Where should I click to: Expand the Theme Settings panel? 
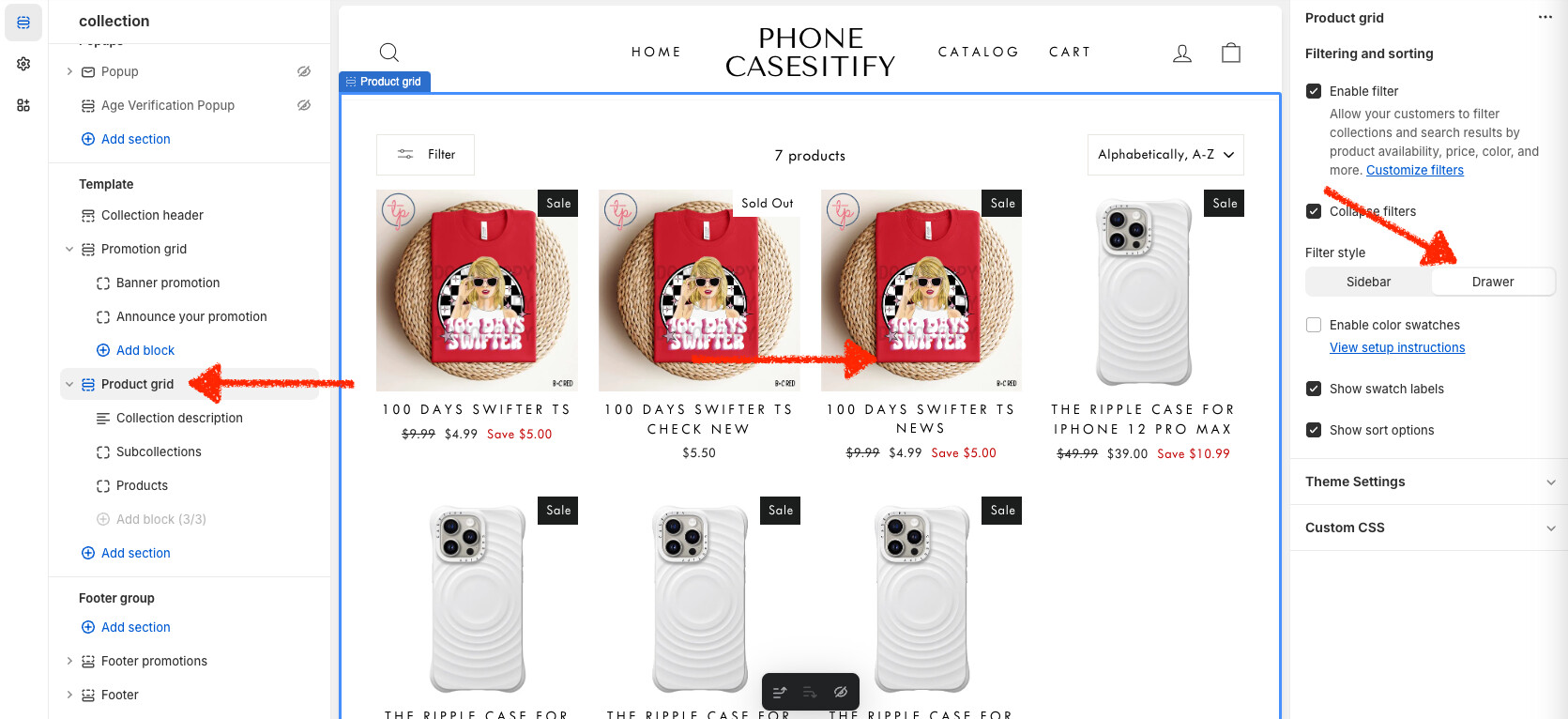click(x=1429, y=482)
